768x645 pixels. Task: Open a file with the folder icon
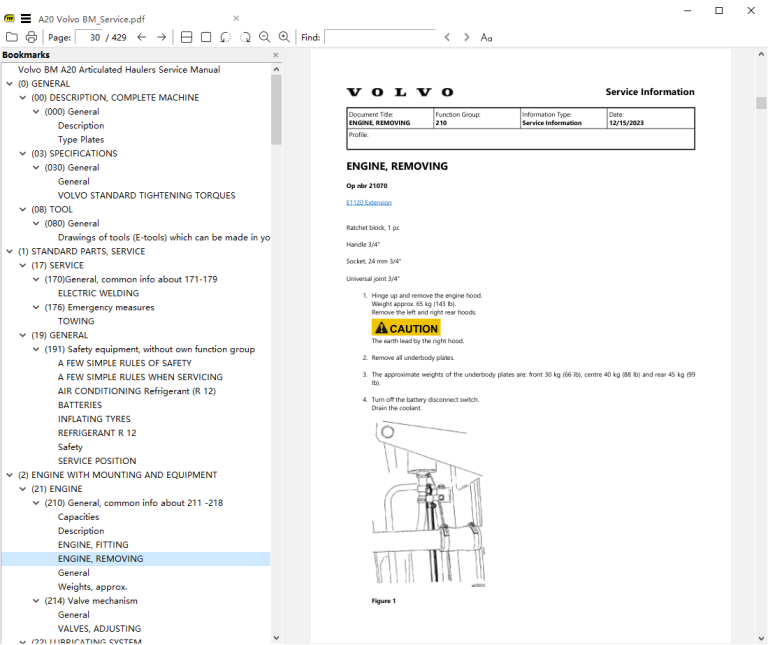tap(12, 37)
